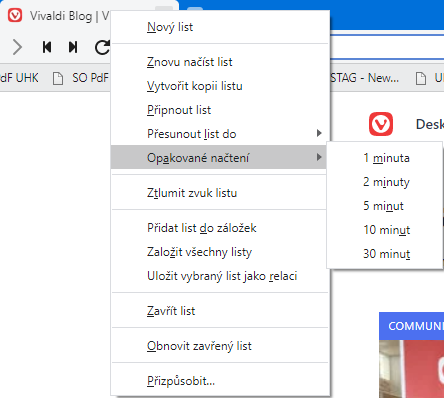
Task: Set reload interval to 10 minut
Action: pos(385,230)
